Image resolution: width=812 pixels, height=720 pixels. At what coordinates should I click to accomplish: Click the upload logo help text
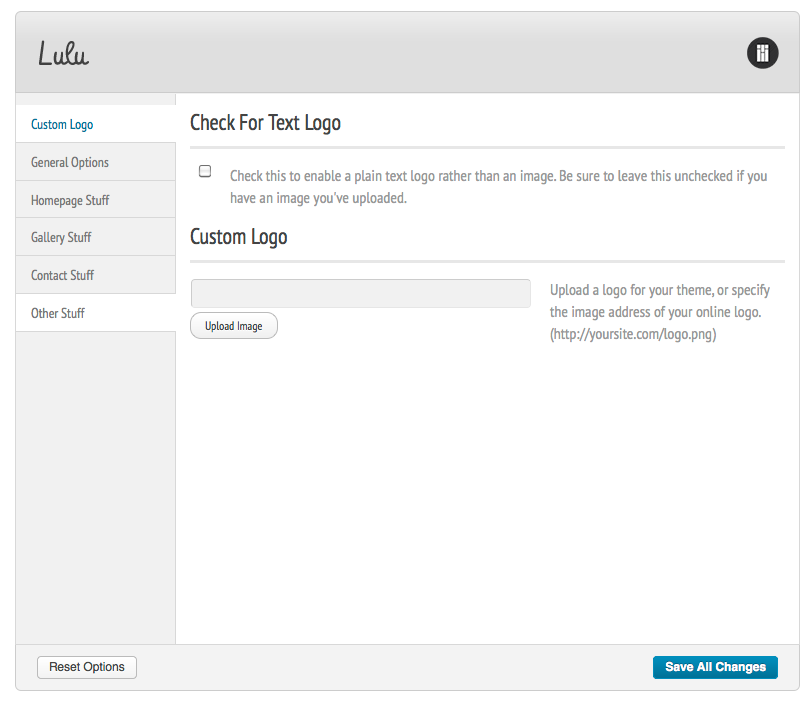coord(660,301)
